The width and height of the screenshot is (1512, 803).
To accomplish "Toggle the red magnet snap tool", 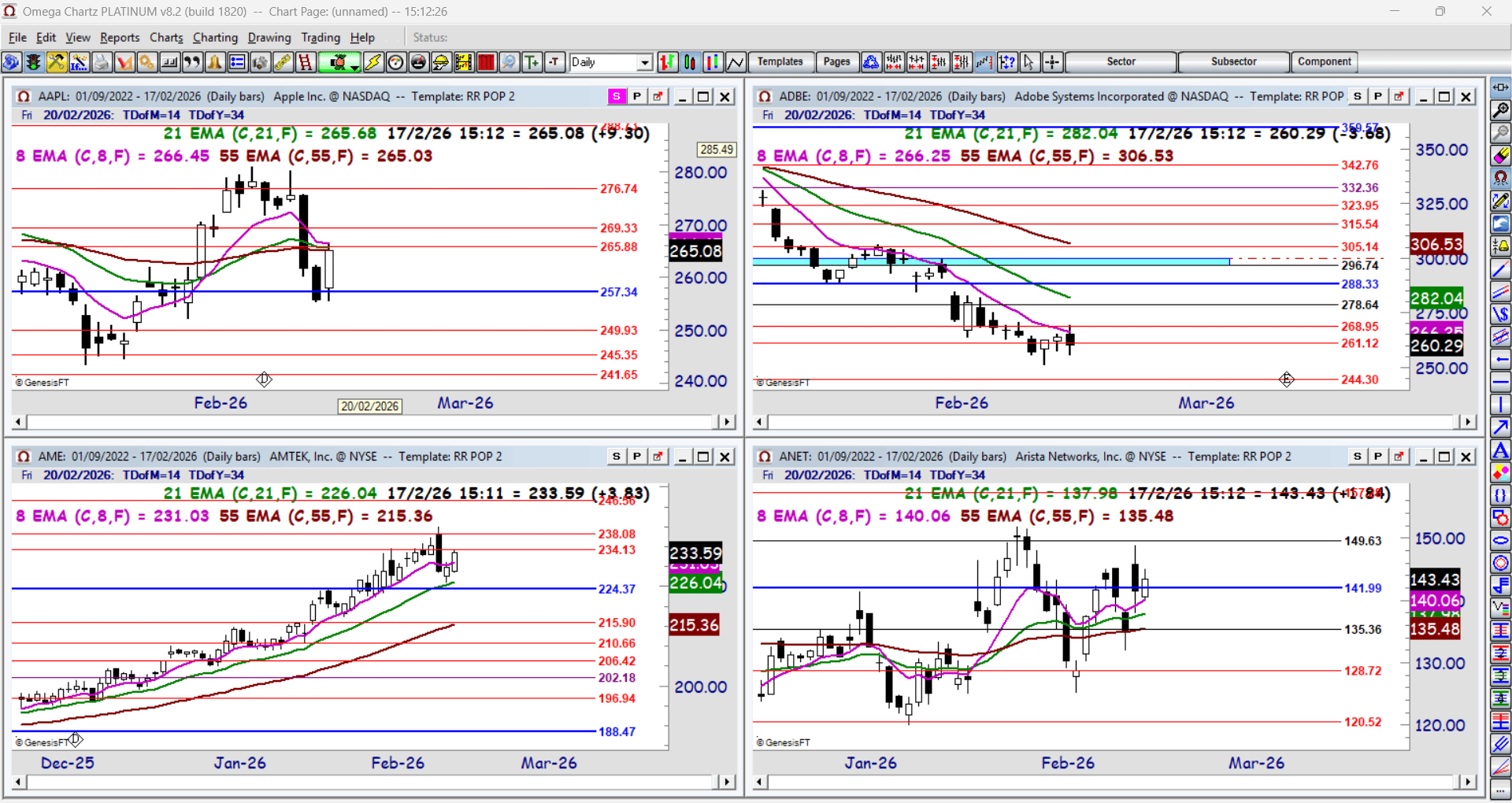I will pos(1501,179).
